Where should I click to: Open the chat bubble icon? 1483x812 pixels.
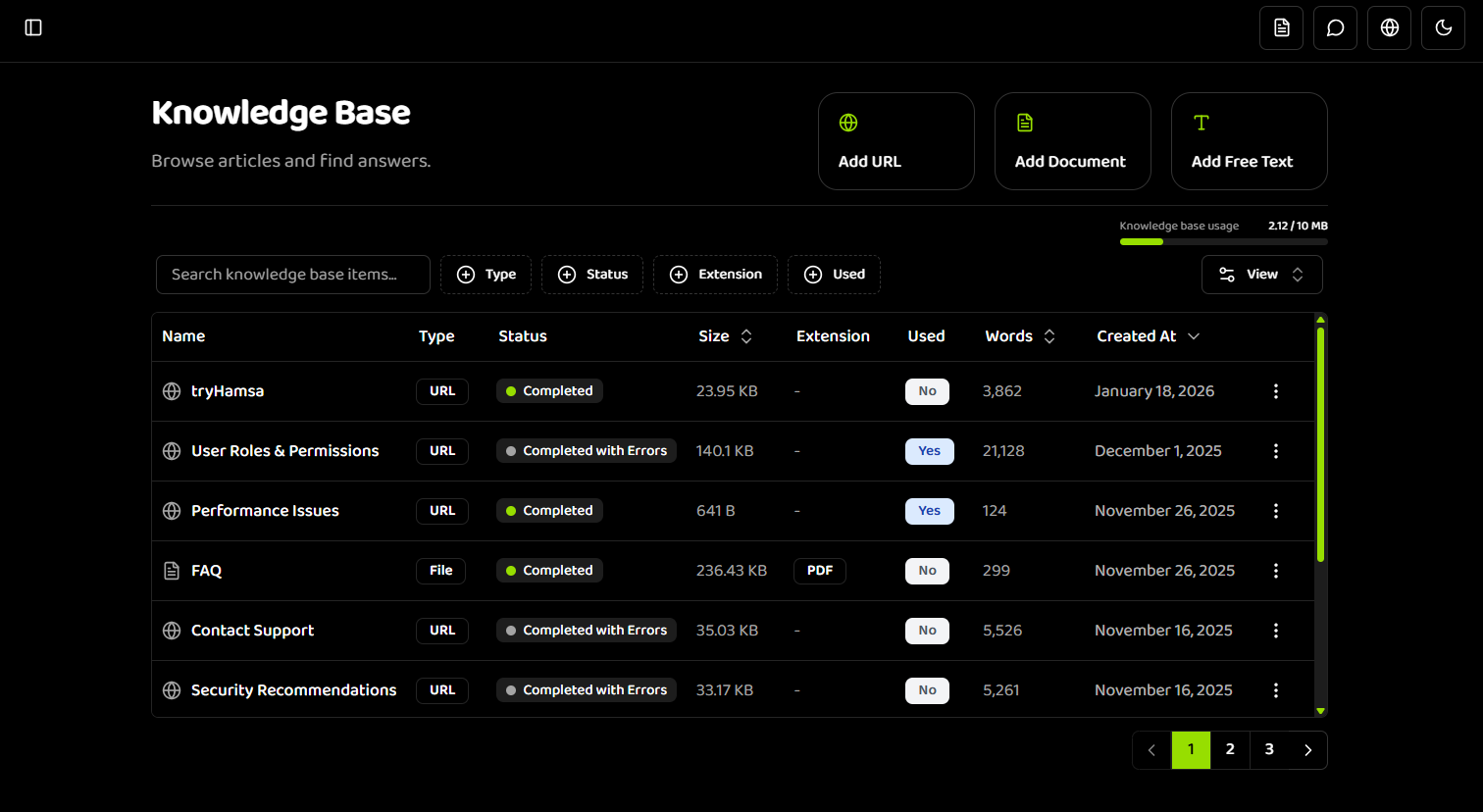click(x=1335, y=27)
